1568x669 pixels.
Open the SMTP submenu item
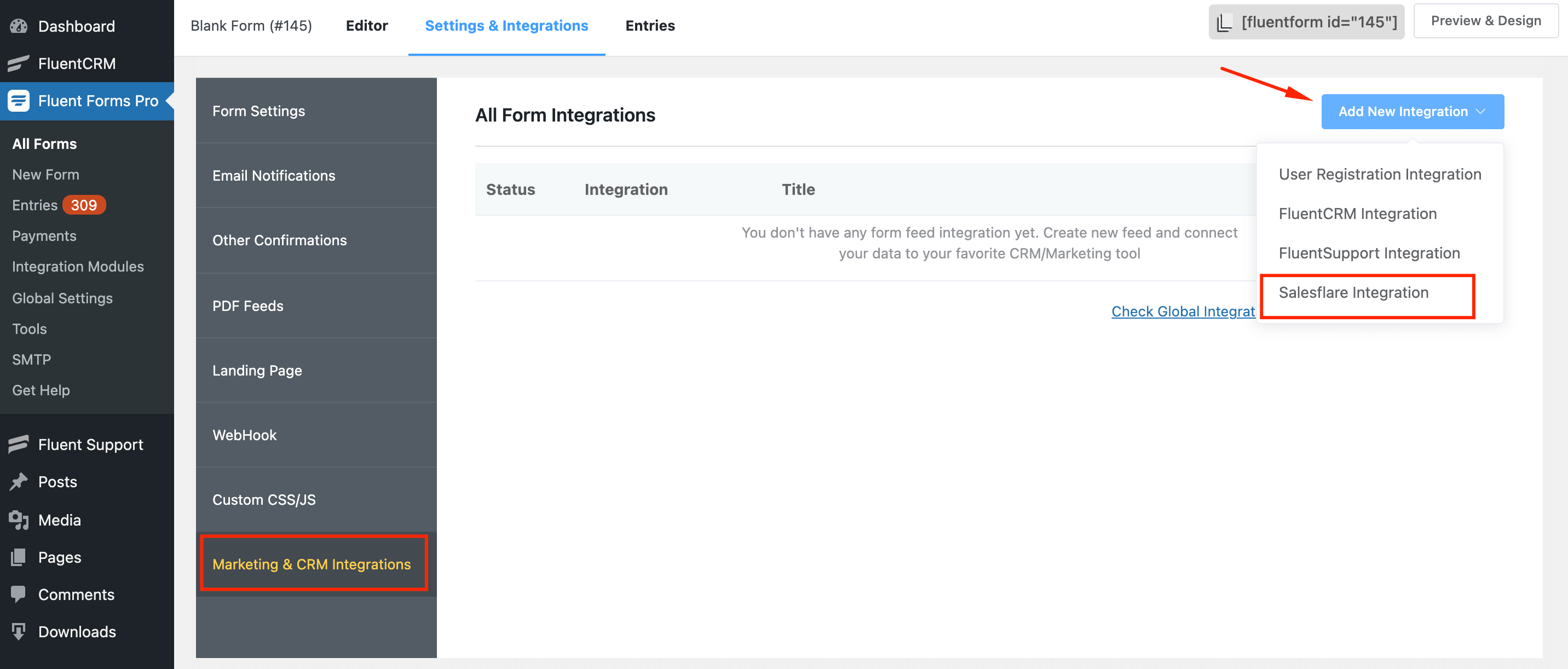click(32, 359)
